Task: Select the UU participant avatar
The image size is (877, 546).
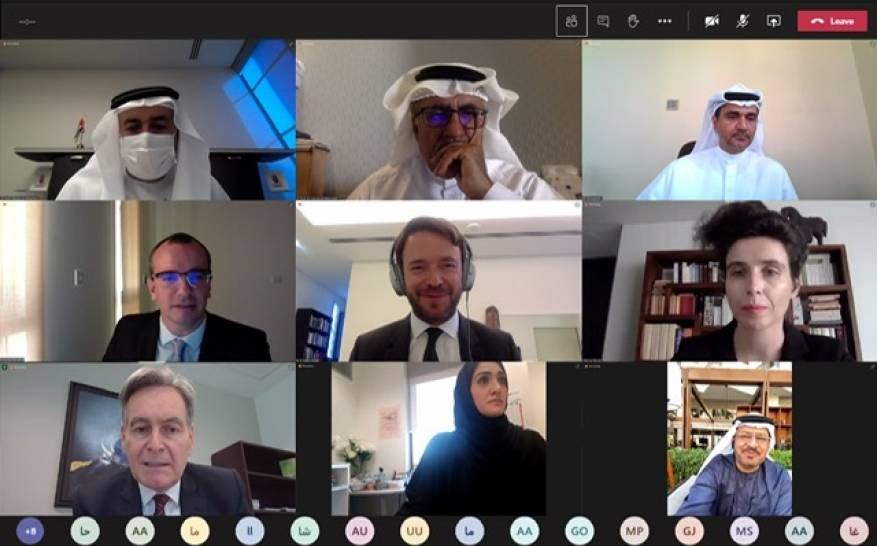Action: [x=414, y=530]
